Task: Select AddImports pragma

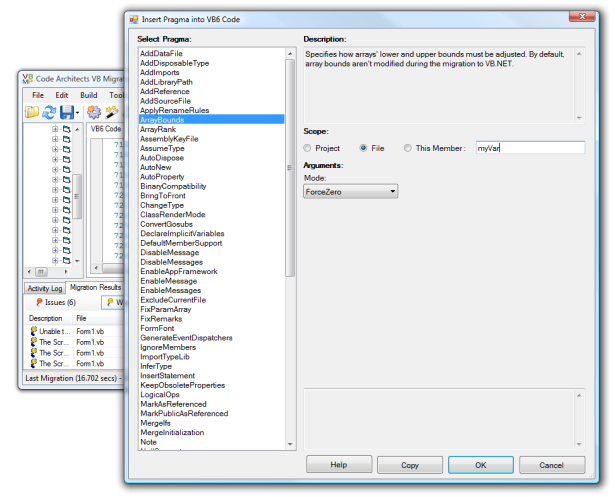Action: 211,72
